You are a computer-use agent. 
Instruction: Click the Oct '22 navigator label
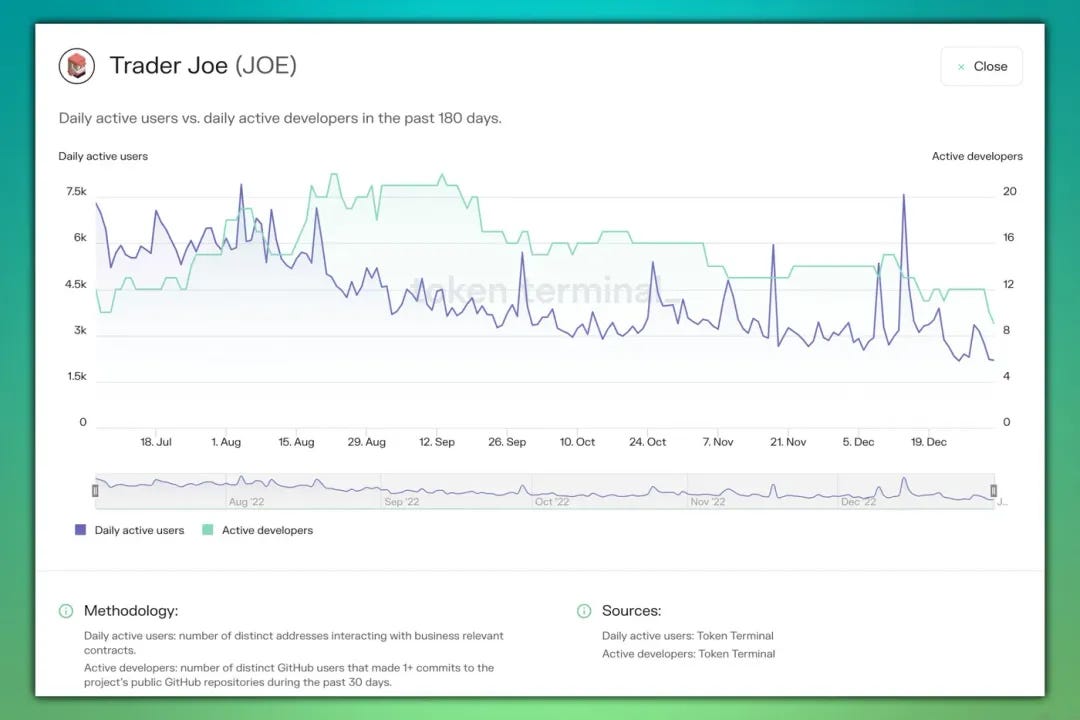(x=552, y=502)
